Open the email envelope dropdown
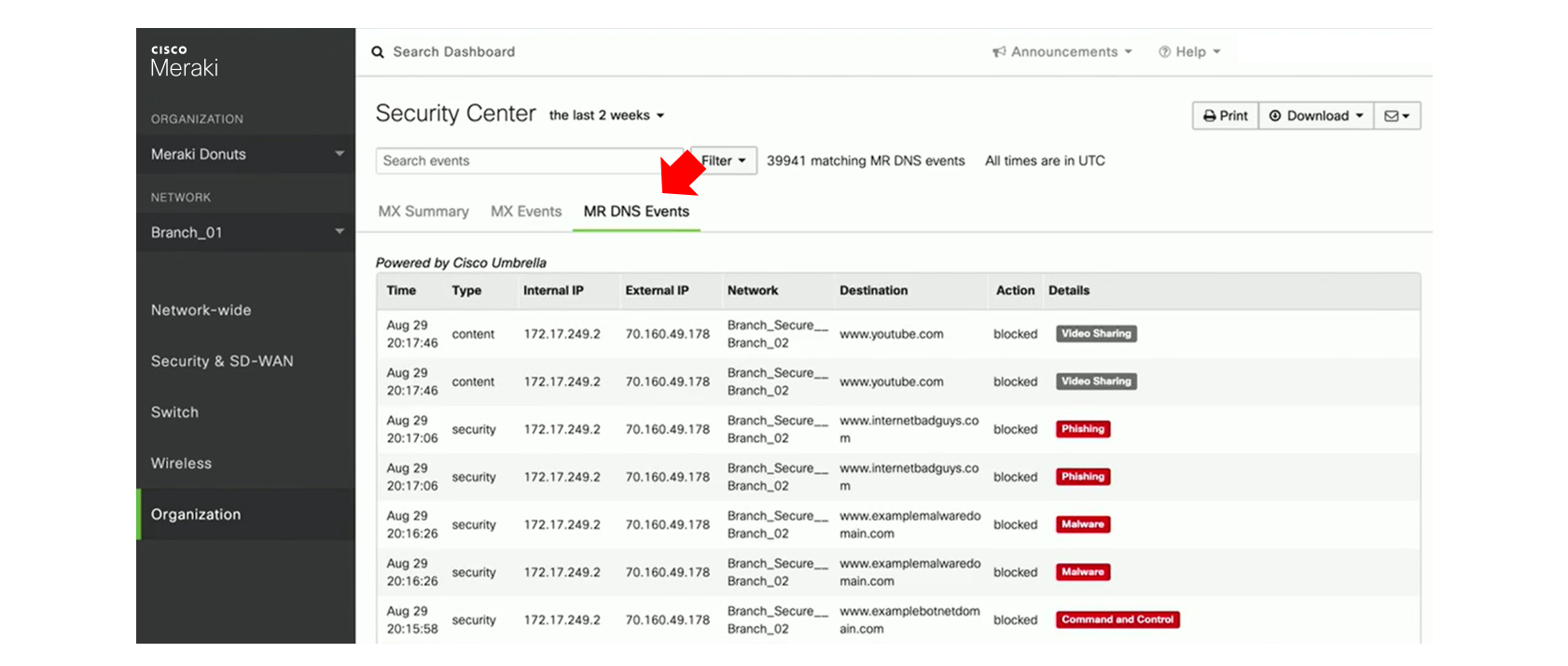Image resolution: width=1568 pixels, height=666 pixels. [x=1396, y=116]
